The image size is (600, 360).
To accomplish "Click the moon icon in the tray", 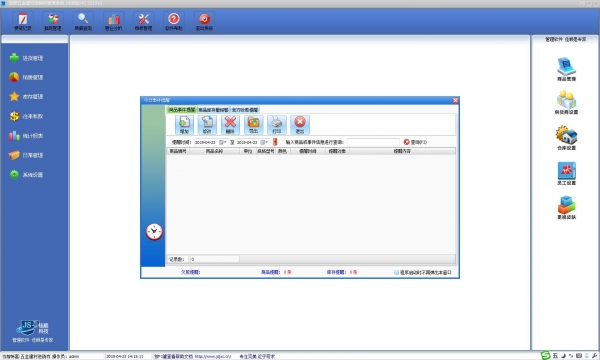I will coord(563,356).
